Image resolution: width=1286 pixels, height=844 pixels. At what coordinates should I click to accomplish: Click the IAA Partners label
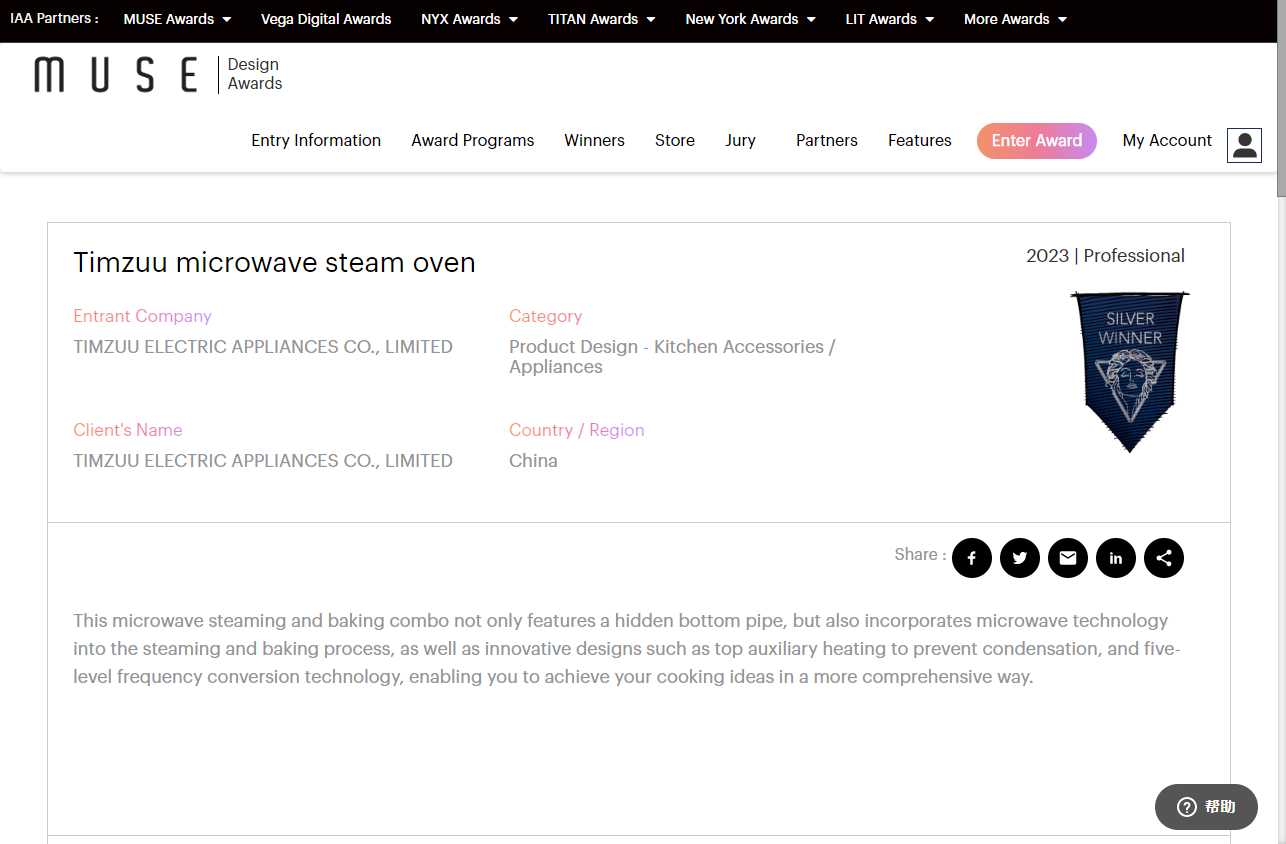pos(54,18)
